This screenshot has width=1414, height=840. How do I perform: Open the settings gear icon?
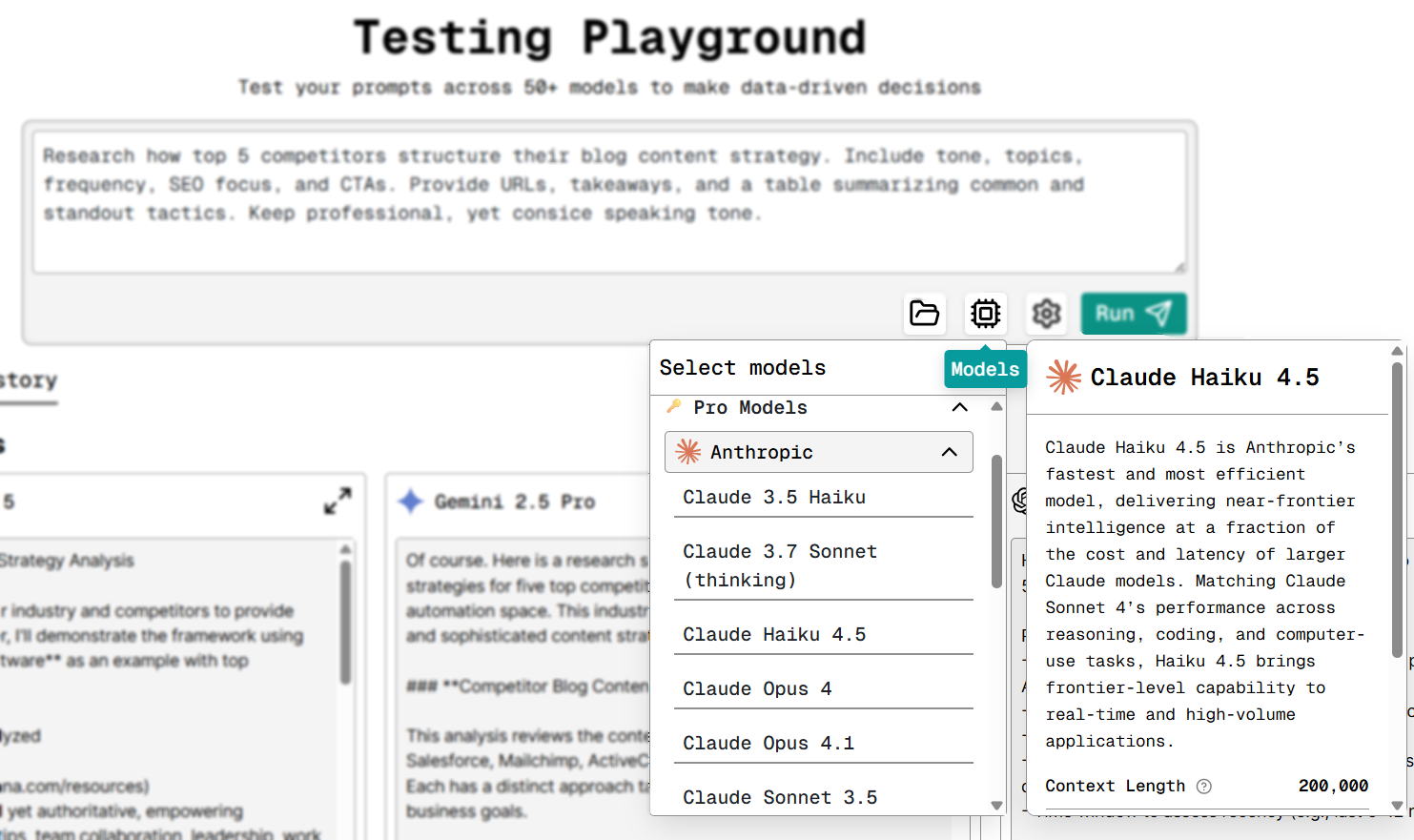pos(1046,313)
